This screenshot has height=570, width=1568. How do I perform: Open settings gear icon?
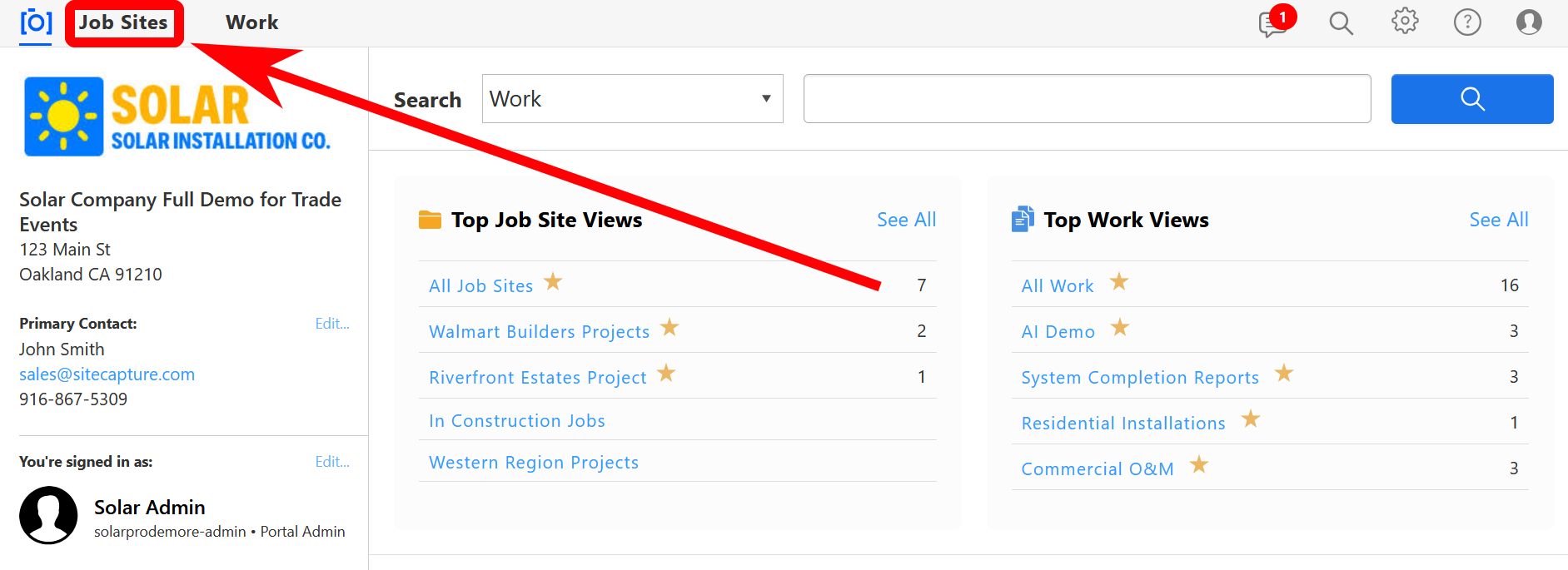1405,22
